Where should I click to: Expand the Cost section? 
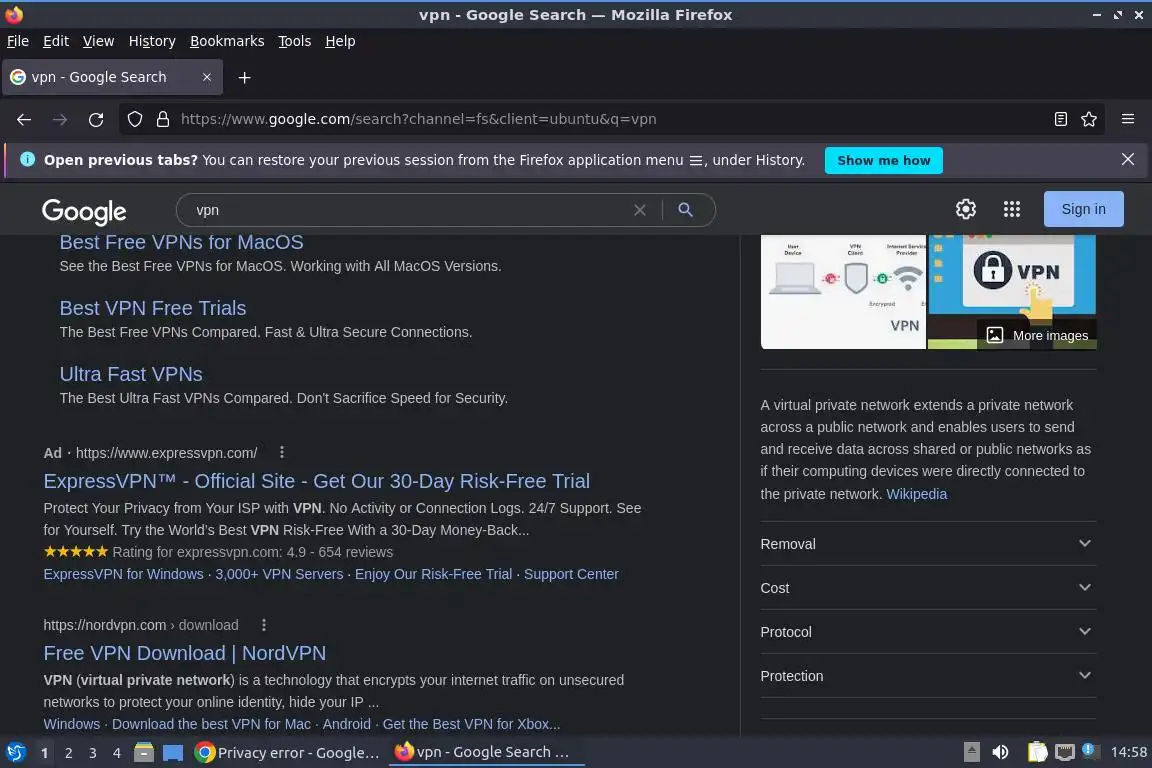[928, 588]
